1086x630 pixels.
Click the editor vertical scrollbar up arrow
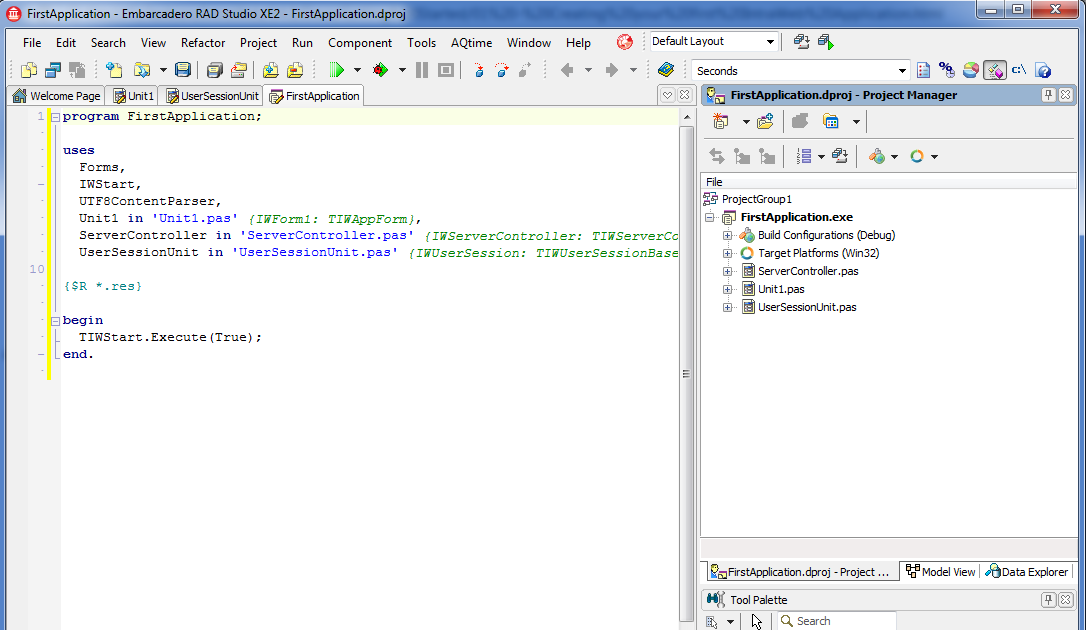coord(686,117)
